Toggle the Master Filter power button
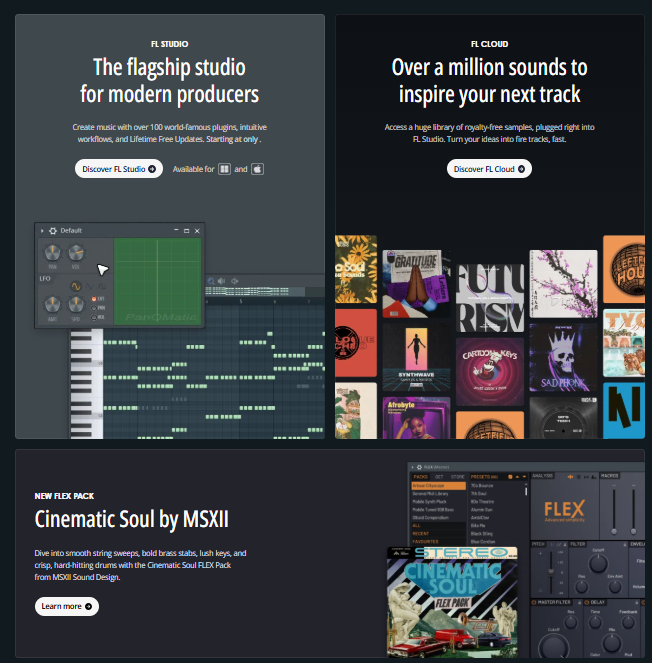Screen dimensions: 652x663 [534, 602]
